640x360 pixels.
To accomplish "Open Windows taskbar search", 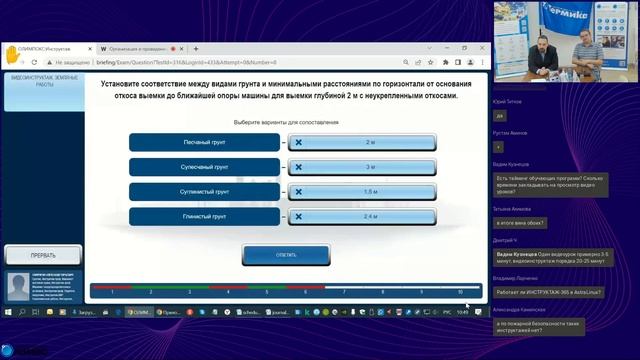I will tap(22, 312).
